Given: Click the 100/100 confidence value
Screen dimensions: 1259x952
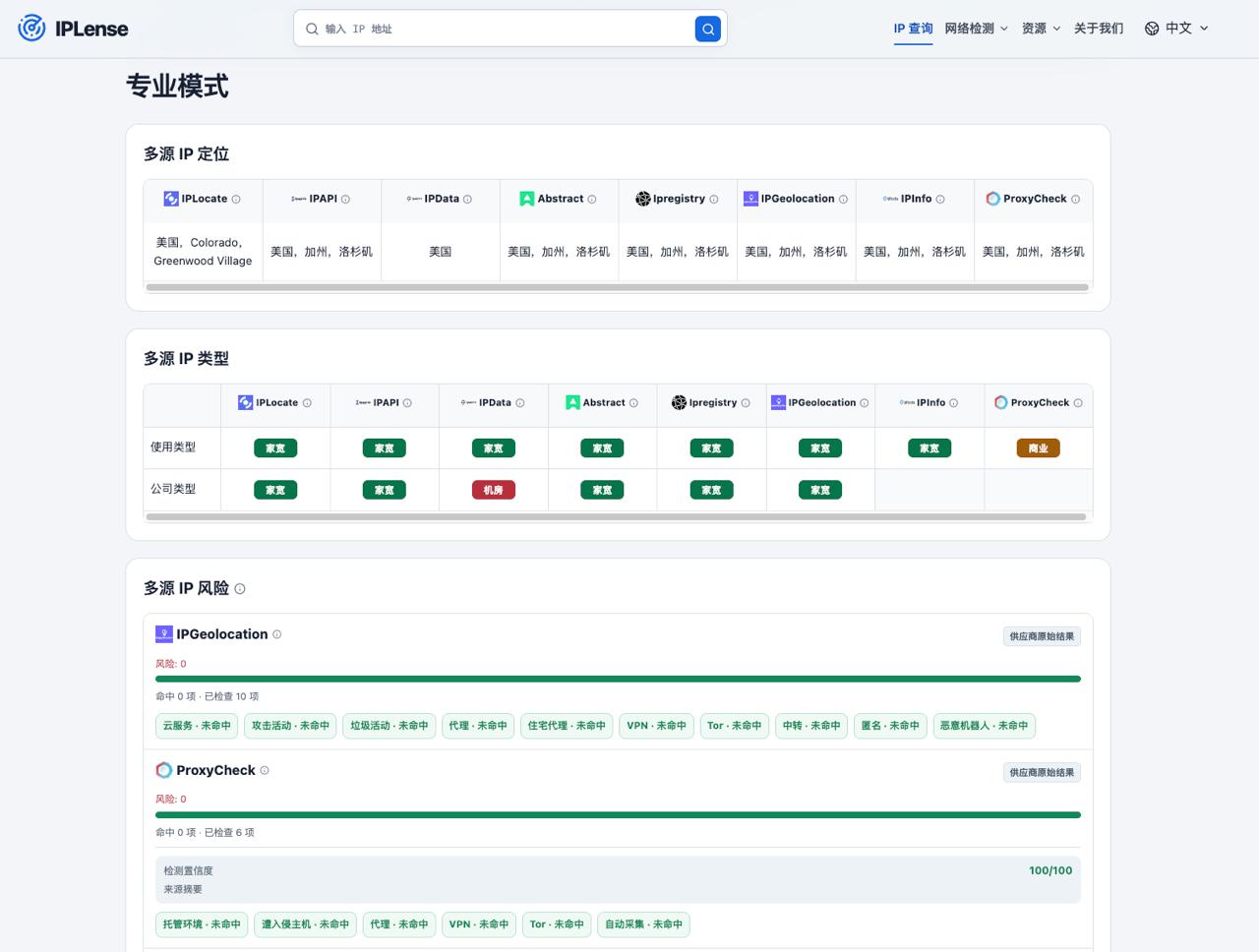Looking at the screenshot, I should [x=1050, y=870].
